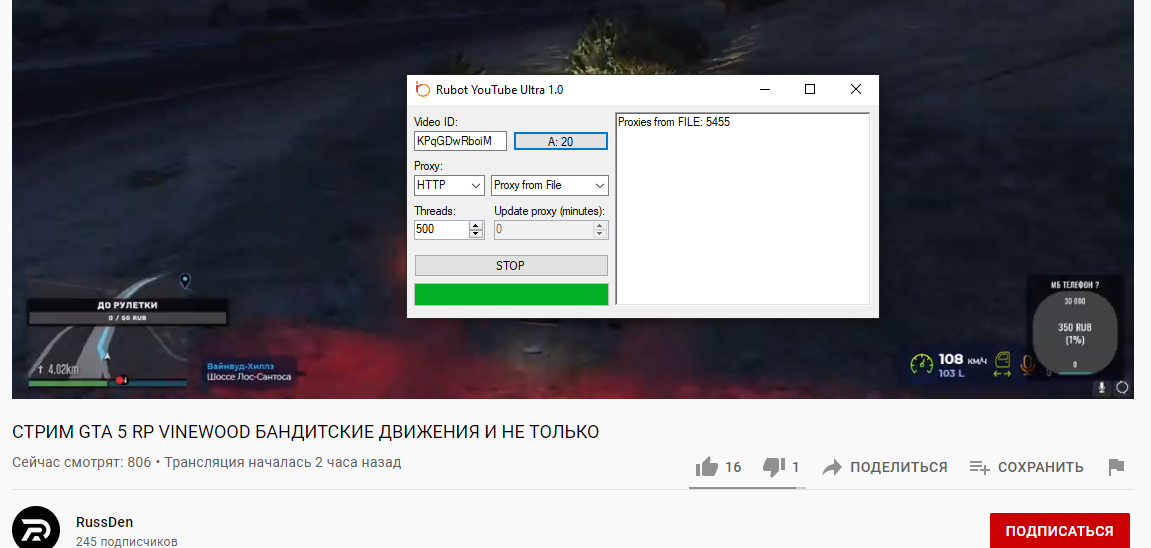Expand the HTTP proxy type dropdown
This screenshot has width=1151, height=548.
click(x=475, y=185)
